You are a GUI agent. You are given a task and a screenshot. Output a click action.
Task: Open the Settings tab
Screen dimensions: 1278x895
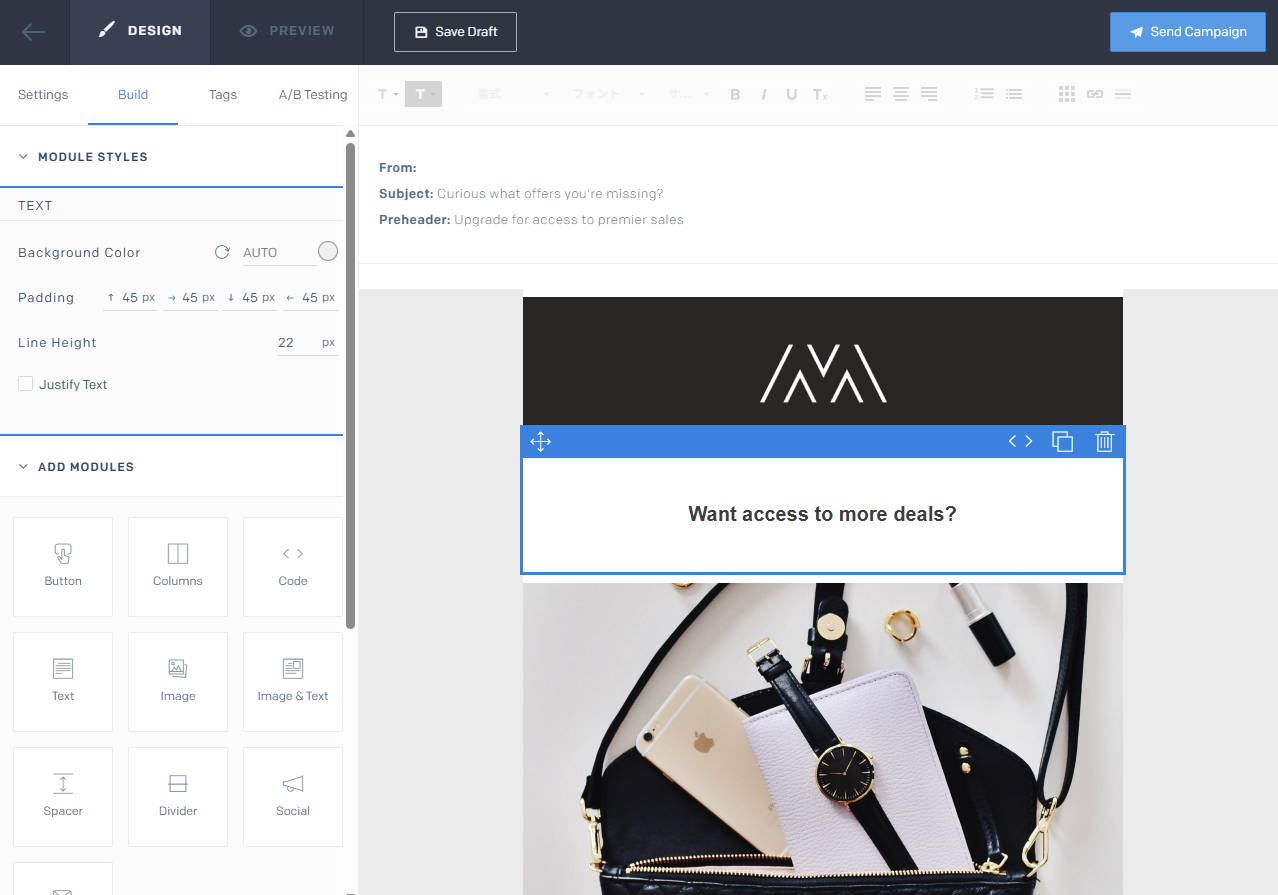(x=43, y=95)
